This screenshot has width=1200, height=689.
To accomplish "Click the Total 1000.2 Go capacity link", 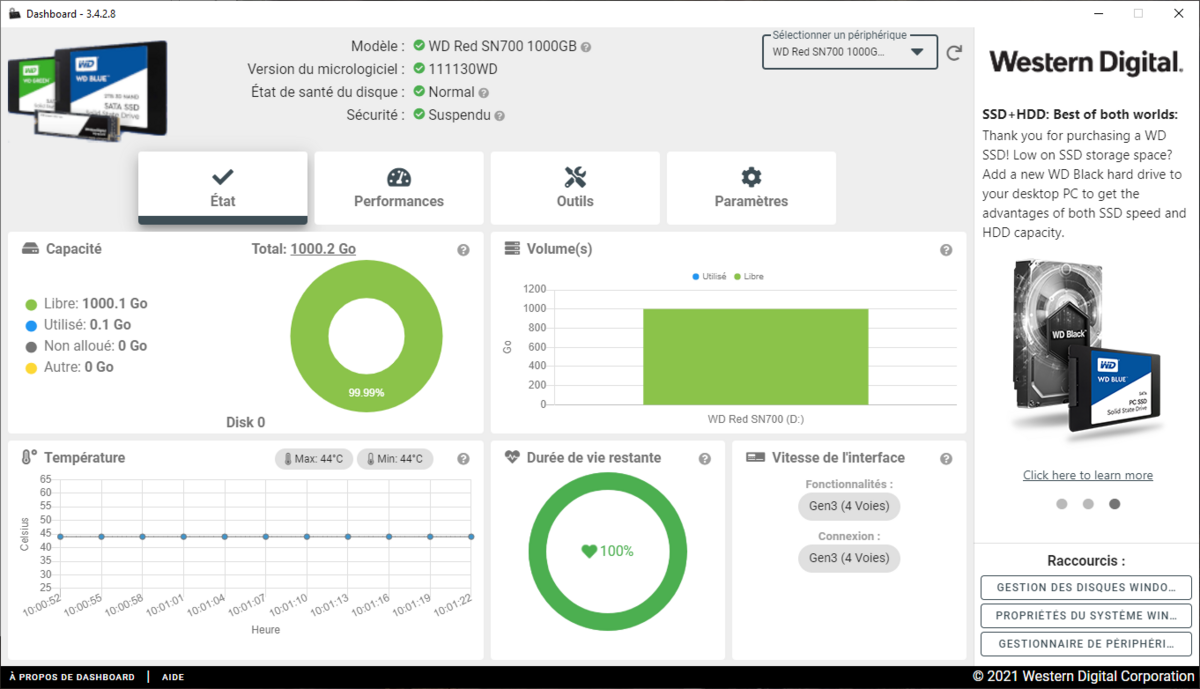I will pyautogui.click(x=323, y=249).
